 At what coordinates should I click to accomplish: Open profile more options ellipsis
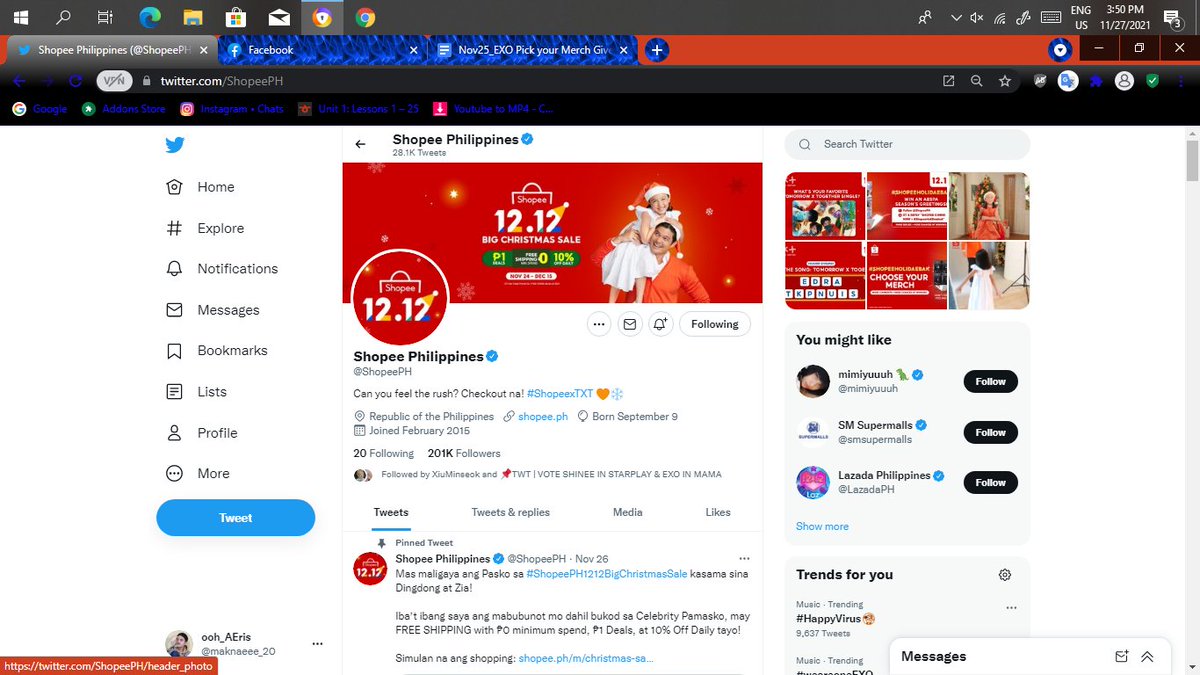pyautogui.click(x=599, y=324)
